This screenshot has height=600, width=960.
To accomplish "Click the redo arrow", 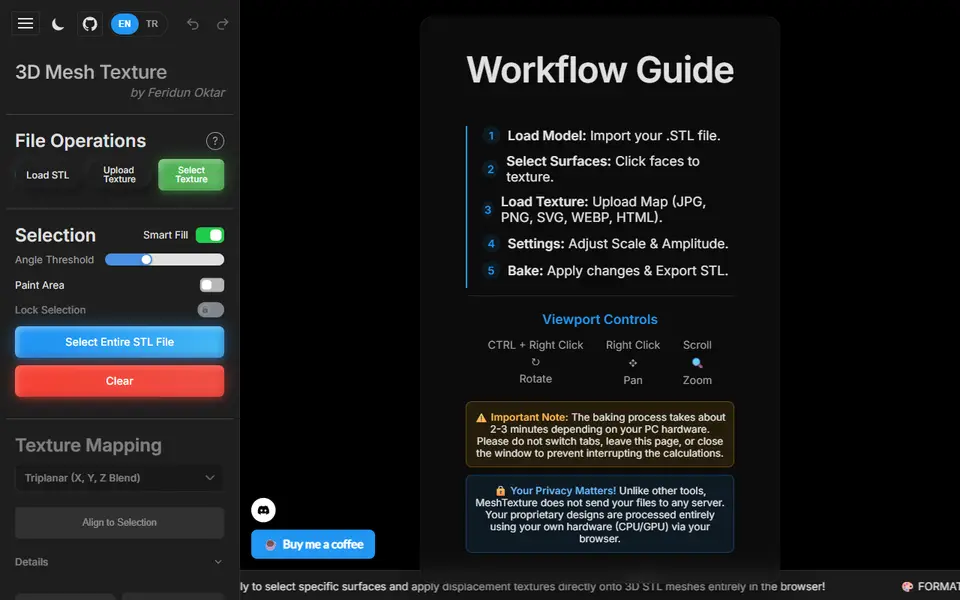I will coord(222,24).
